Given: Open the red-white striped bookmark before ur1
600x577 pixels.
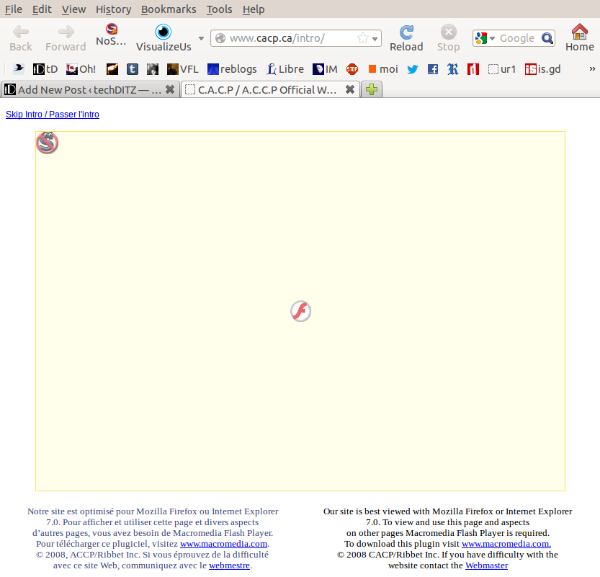Looking at the screenshot, I should tap(473, 69).
